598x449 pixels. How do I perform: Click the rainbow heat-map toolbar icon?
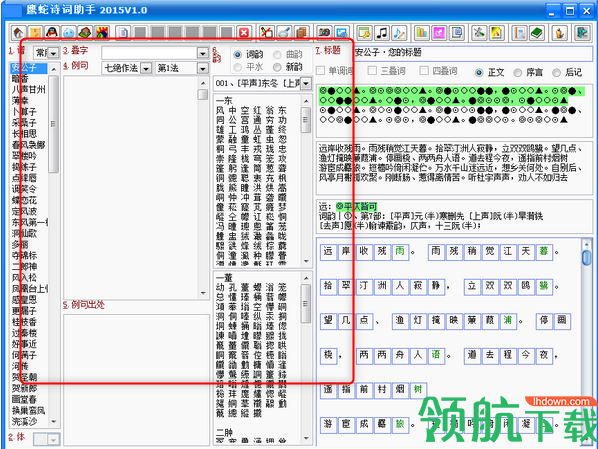click(102, 32)
